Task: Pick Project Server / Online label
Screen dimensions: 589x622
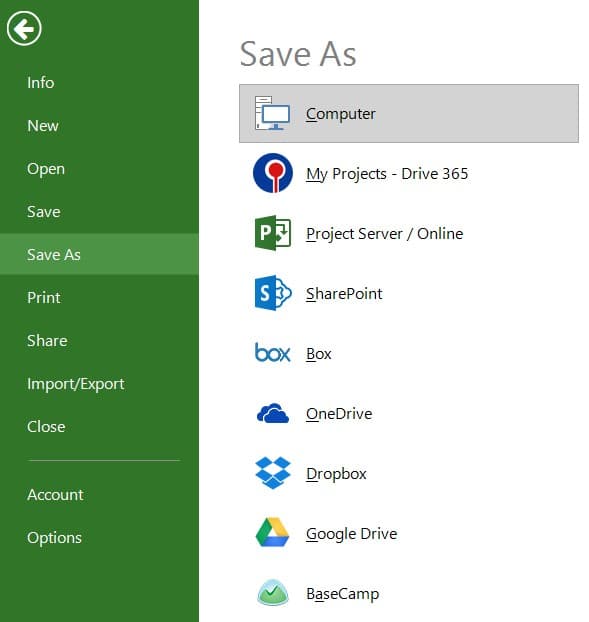Action: click(384, 234)
